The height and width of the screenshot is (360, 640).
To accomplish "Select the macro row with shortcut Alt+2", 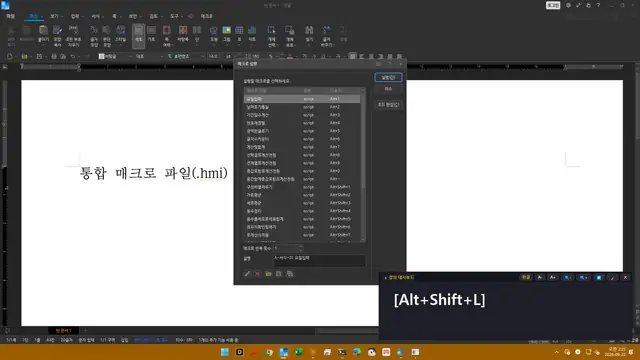I will [302, 107].
